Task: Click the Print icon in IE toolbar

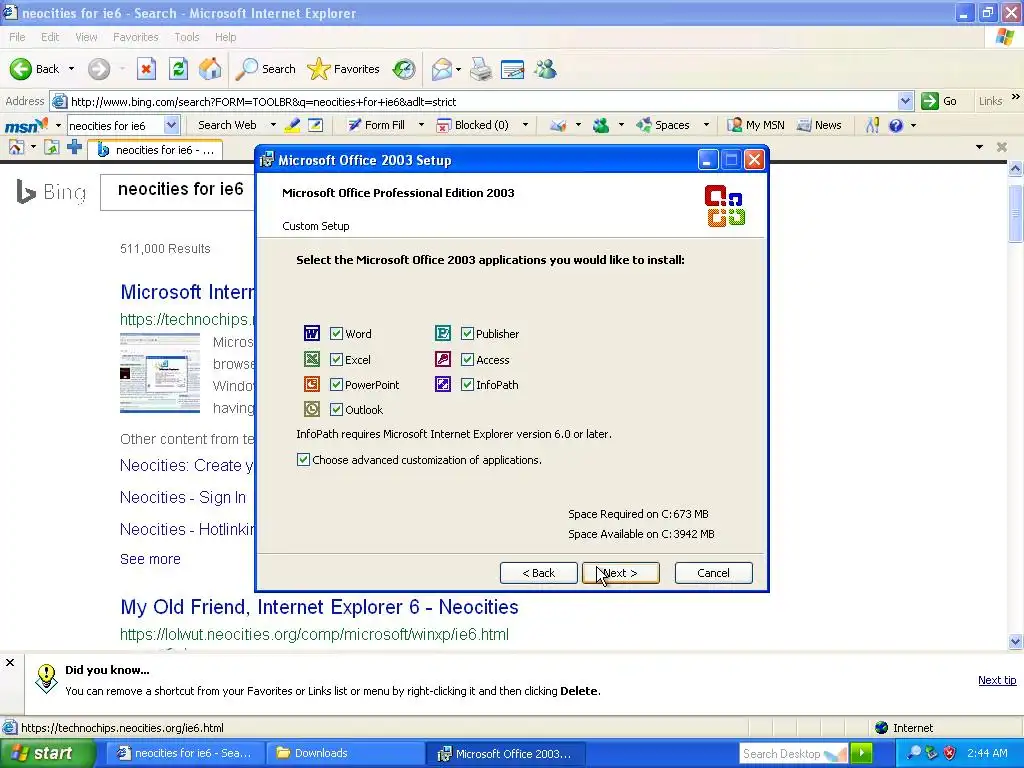Action: point(481,69)
